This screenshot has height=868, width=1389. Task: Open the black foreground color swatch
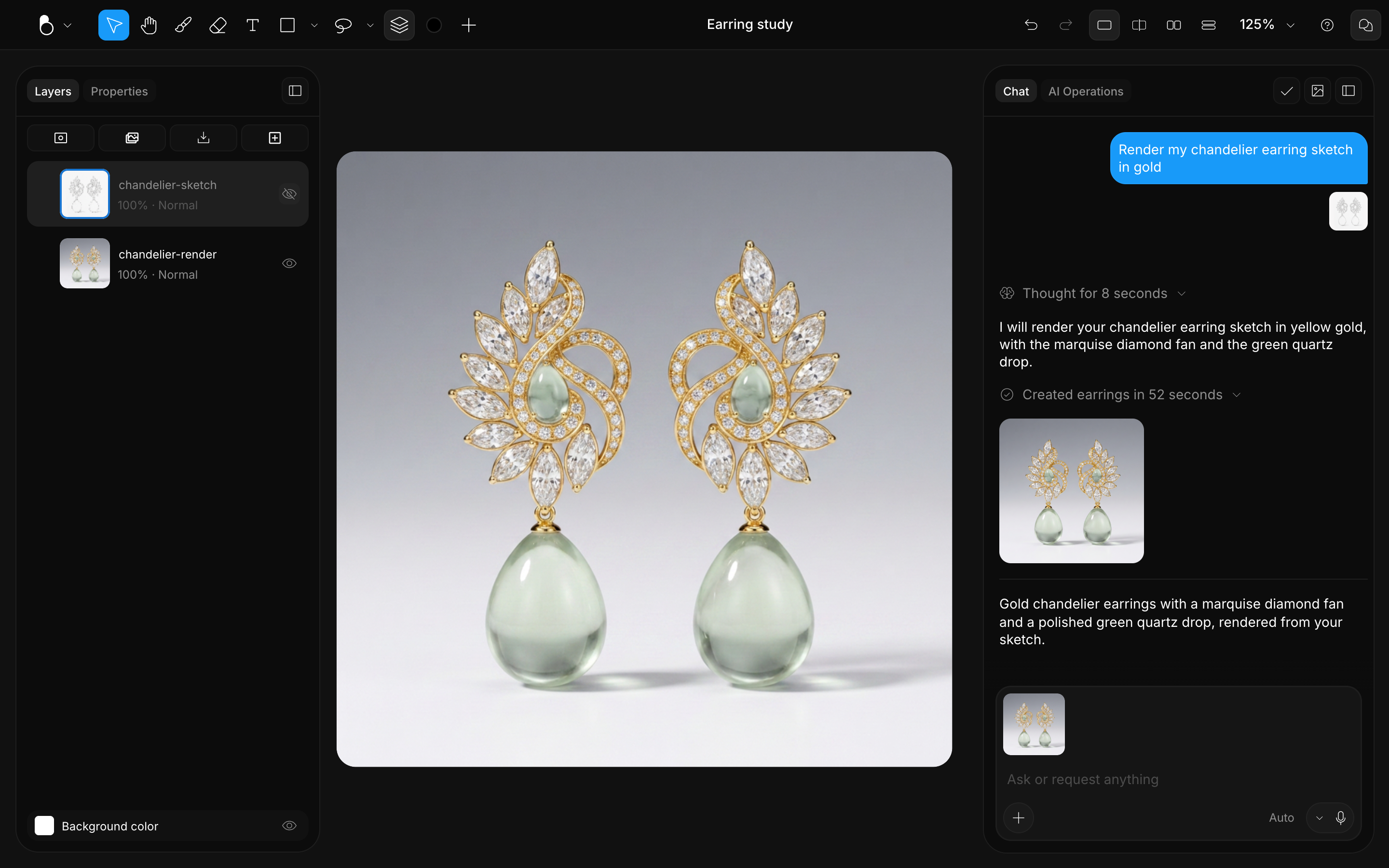(x=434, y=25)
